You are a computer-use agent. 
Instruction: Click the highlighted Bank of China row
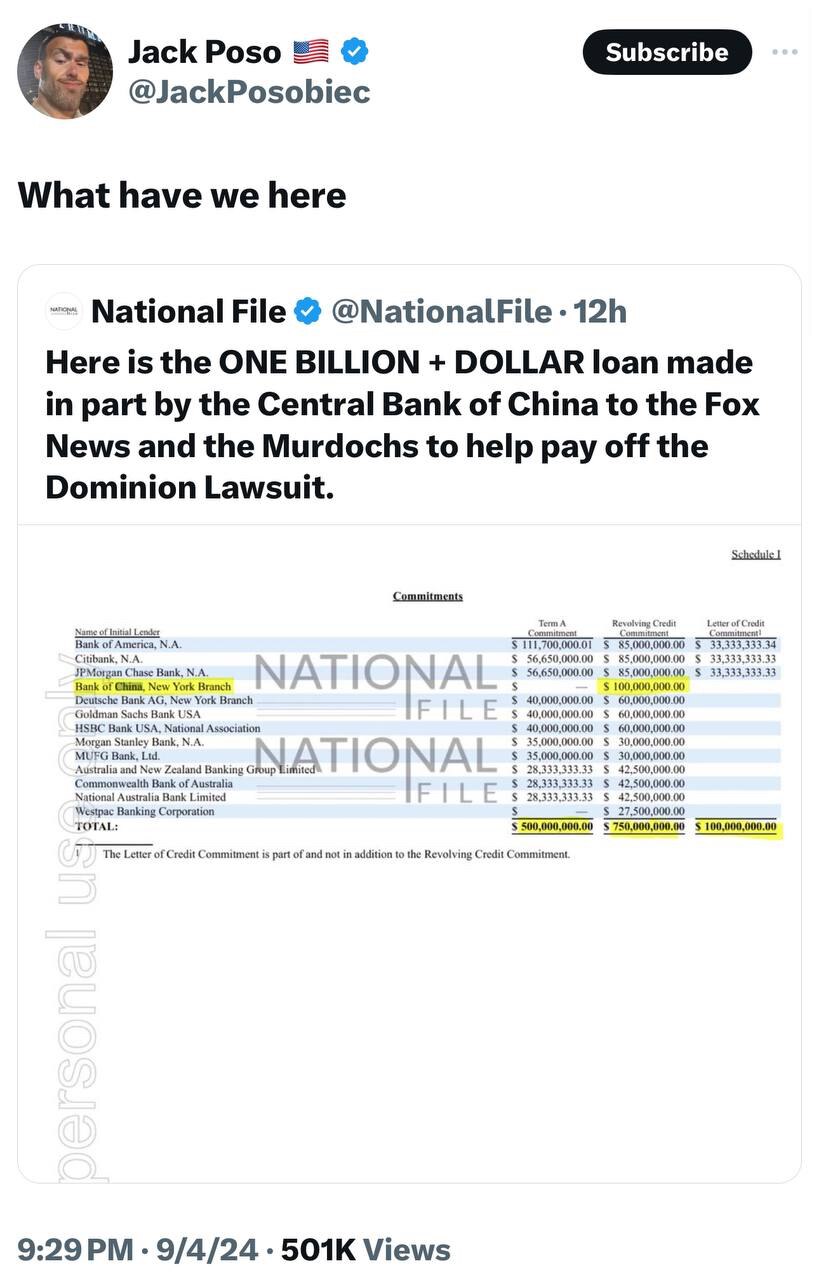[153, 687]
